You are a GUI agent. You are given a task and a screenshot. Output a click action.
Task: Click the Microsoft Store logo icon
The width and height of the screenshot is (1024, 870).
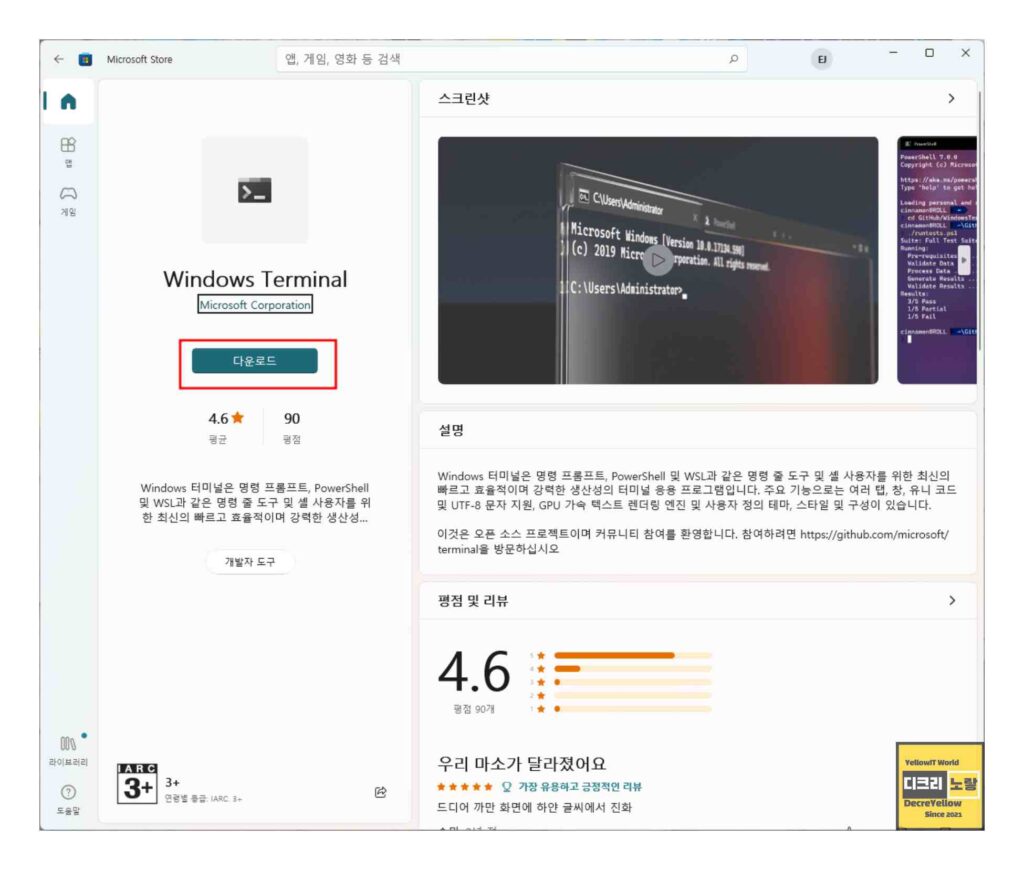(x=85, y=59)
